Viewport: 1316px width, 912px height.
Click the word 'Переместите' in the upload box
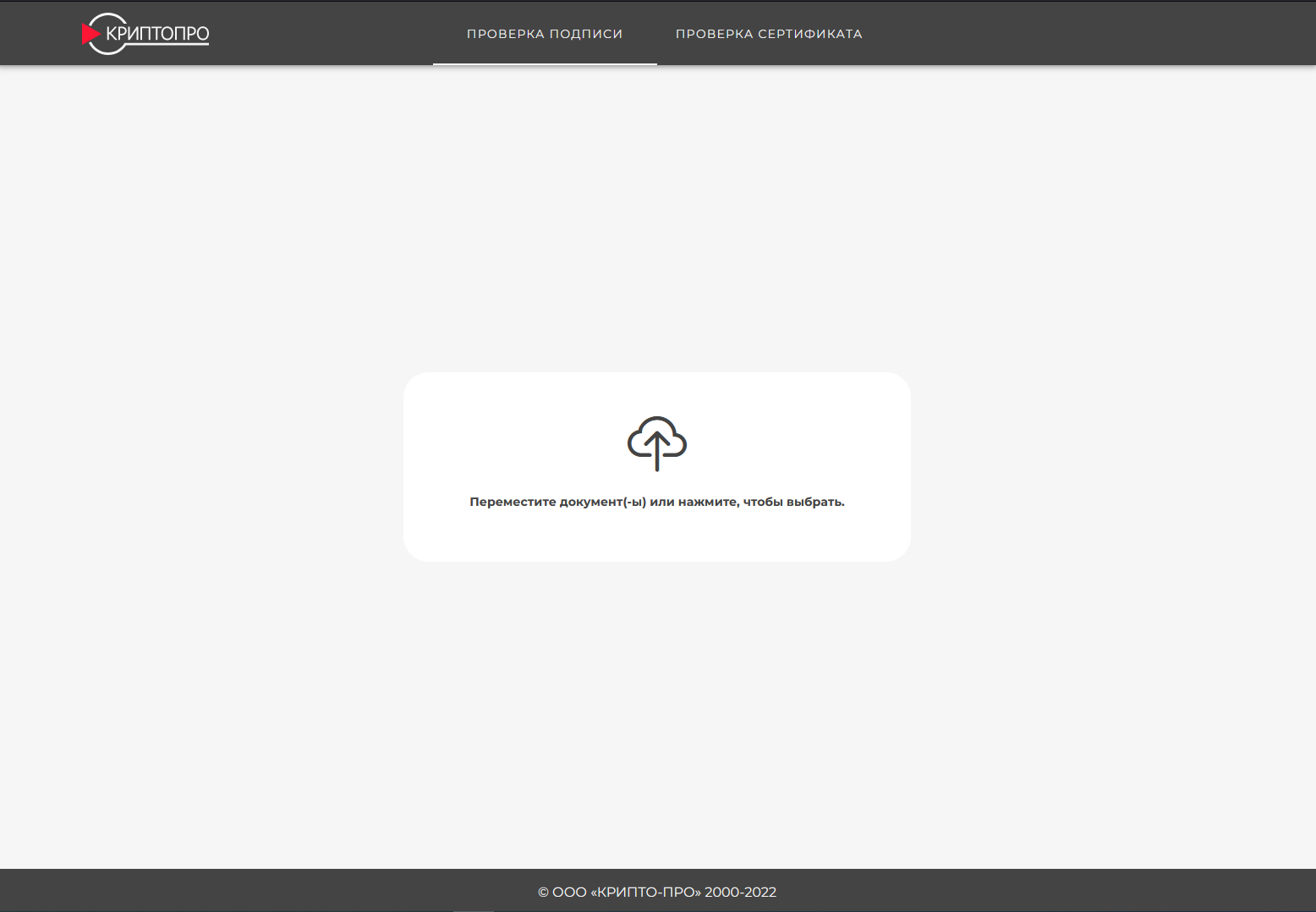click(x=513, y=502)
